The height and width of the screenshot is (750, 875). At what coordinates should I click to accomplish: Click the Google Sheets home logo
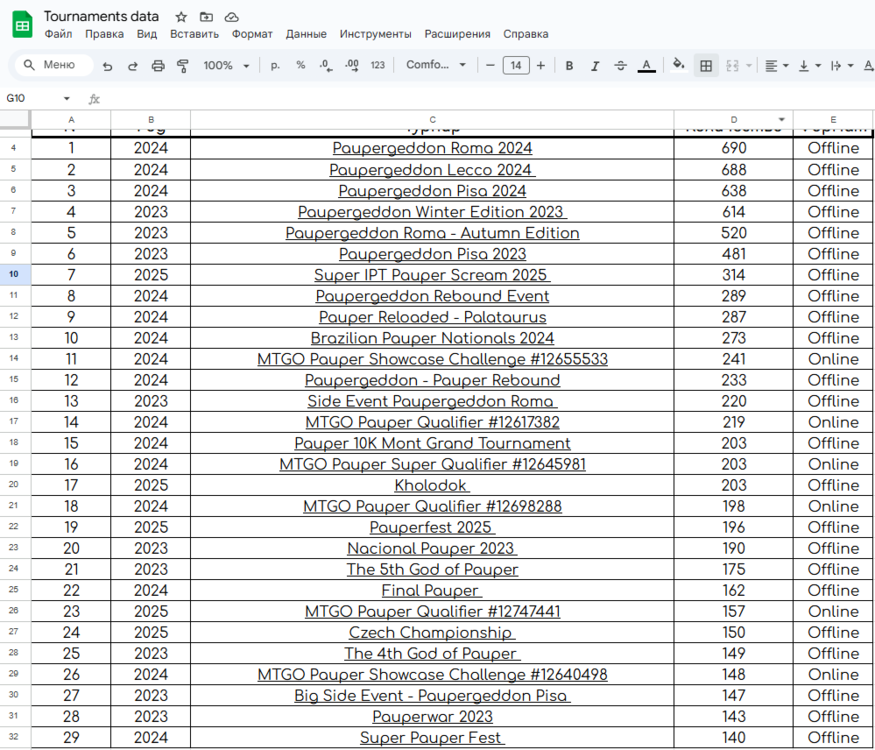pos(22,25)
